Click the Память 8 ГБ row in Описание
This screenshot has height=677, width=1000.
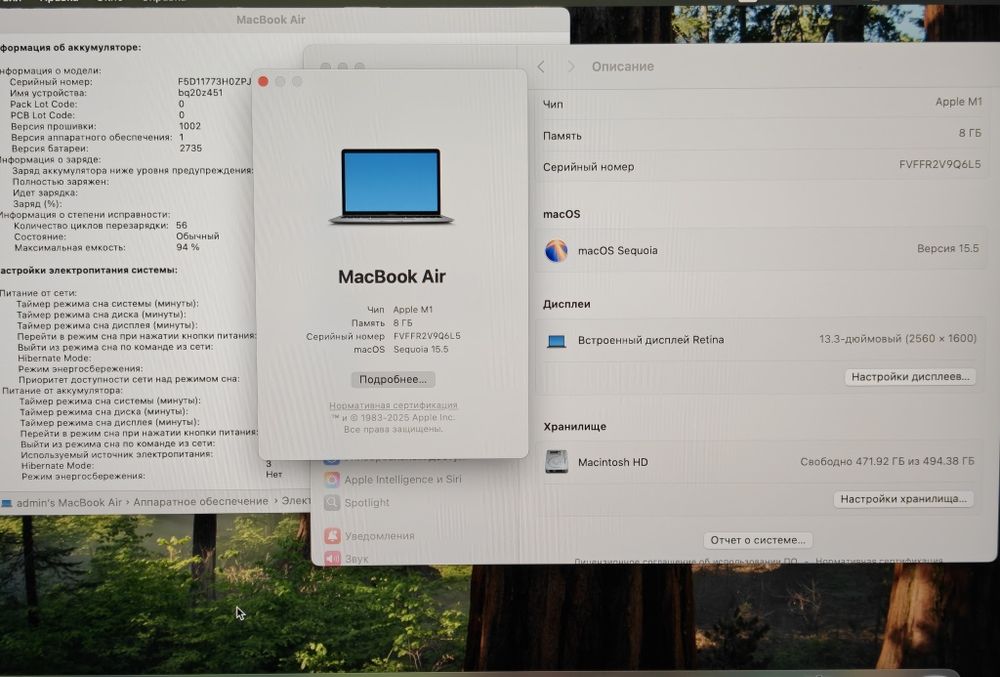pyautogui.click(x=762, y=134)
